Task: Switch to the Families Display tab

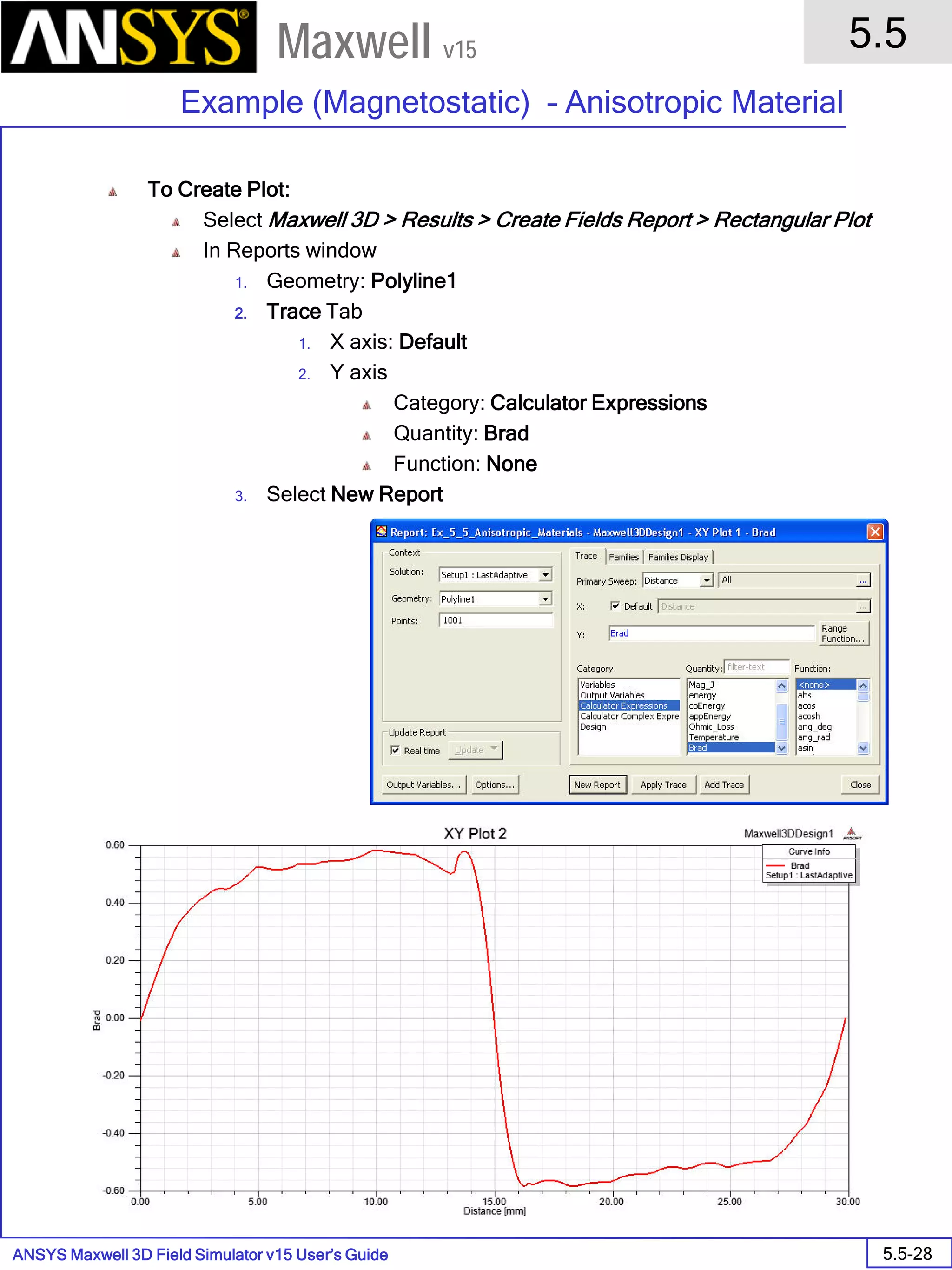Action: [x=678, y=557]
